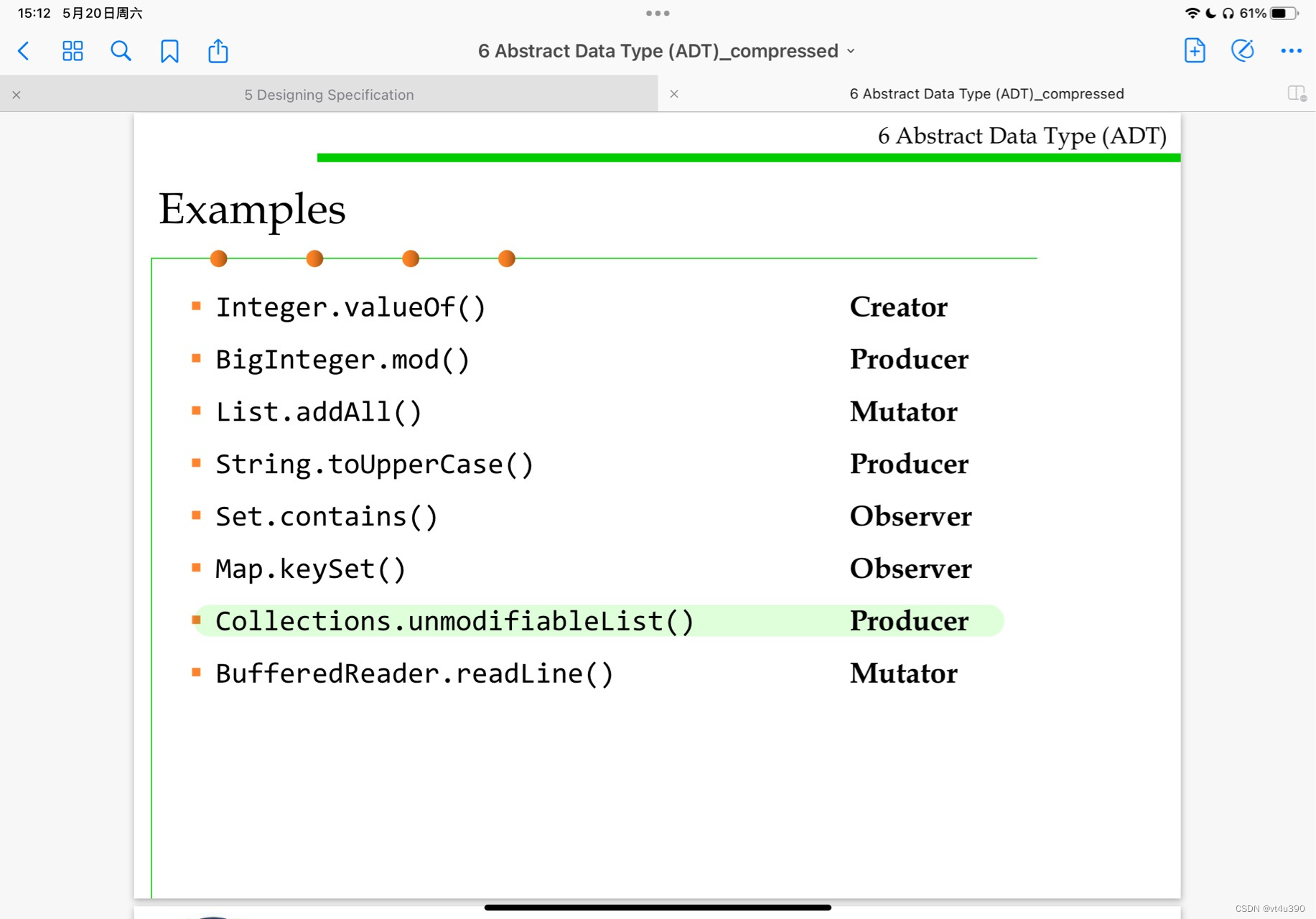
Task: Select the Map.keySet() text
Action: tap(311, 569)
